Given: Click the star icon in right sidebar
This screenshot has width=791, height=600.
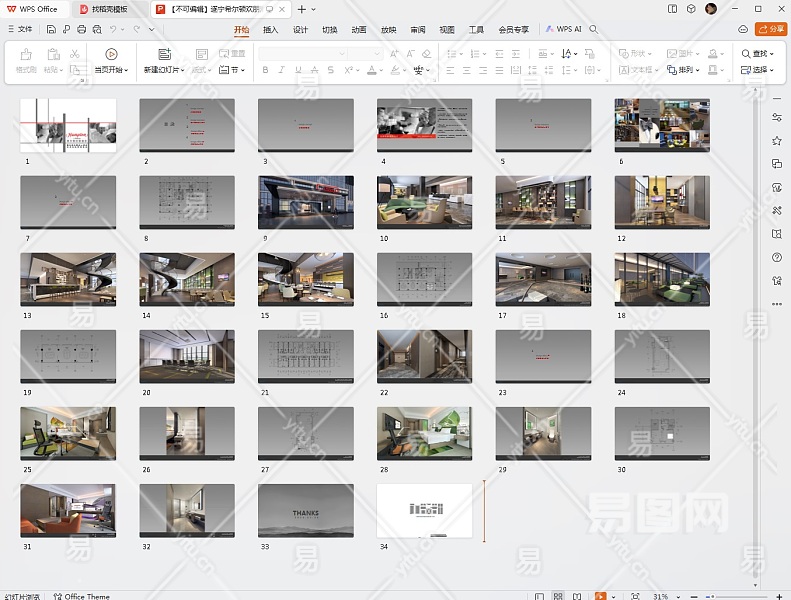Looking at the screenshot, I should 777,141.
